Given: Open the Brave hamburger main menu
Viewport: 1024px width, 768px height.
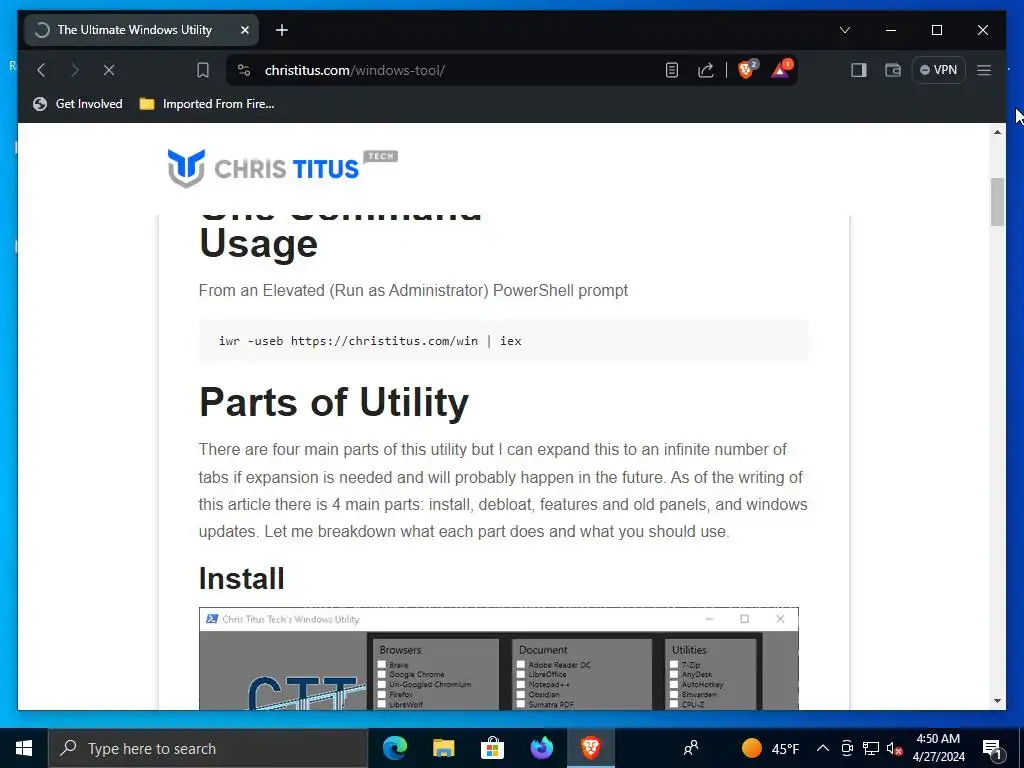Looking at the screenshot, I should [x=984, y=70].
